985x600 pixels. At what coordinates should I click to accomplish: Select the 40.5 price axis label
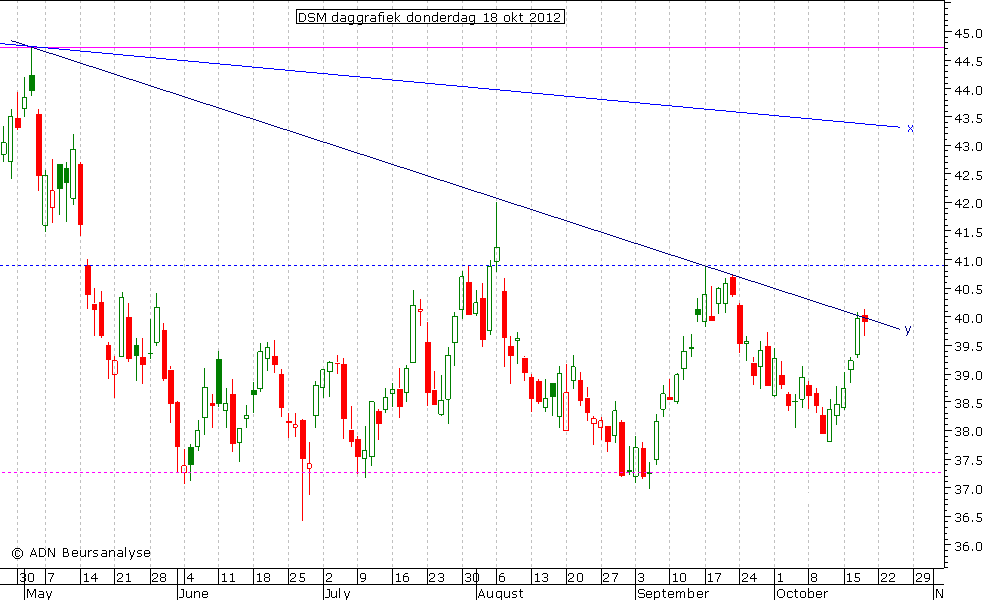pyautogui.click(x=968, y=290)
